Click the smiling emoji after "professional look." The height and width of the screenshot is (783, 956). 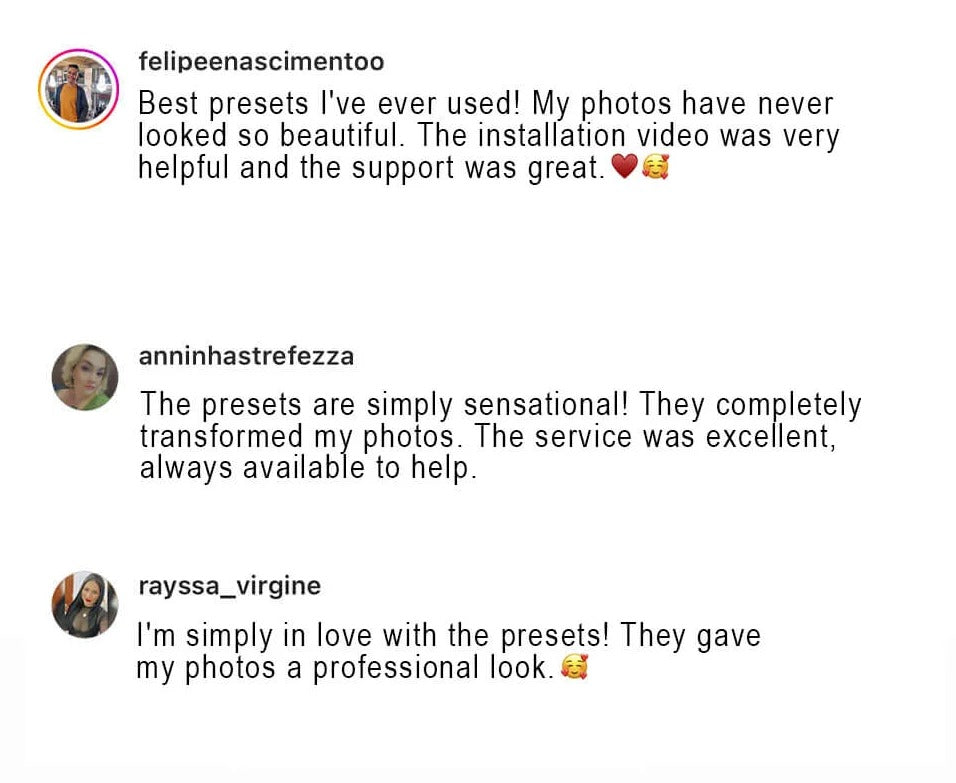click(574, 668)
